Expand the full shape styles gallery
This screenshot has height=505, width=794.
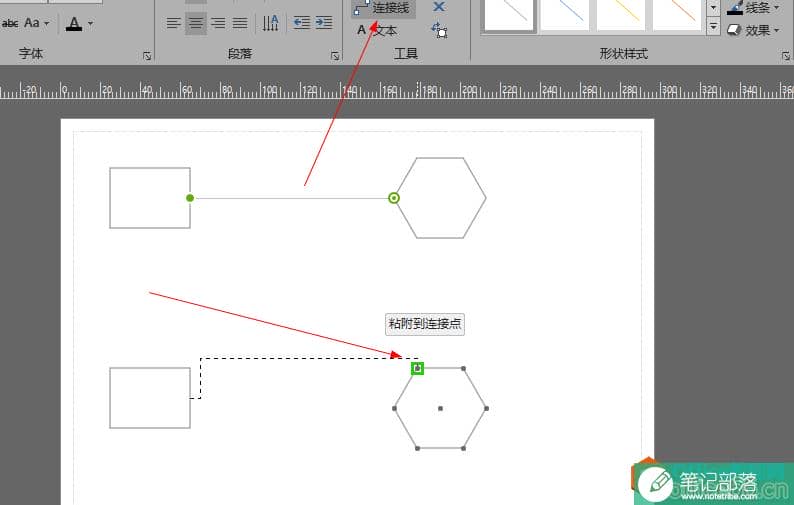[713, 26]
